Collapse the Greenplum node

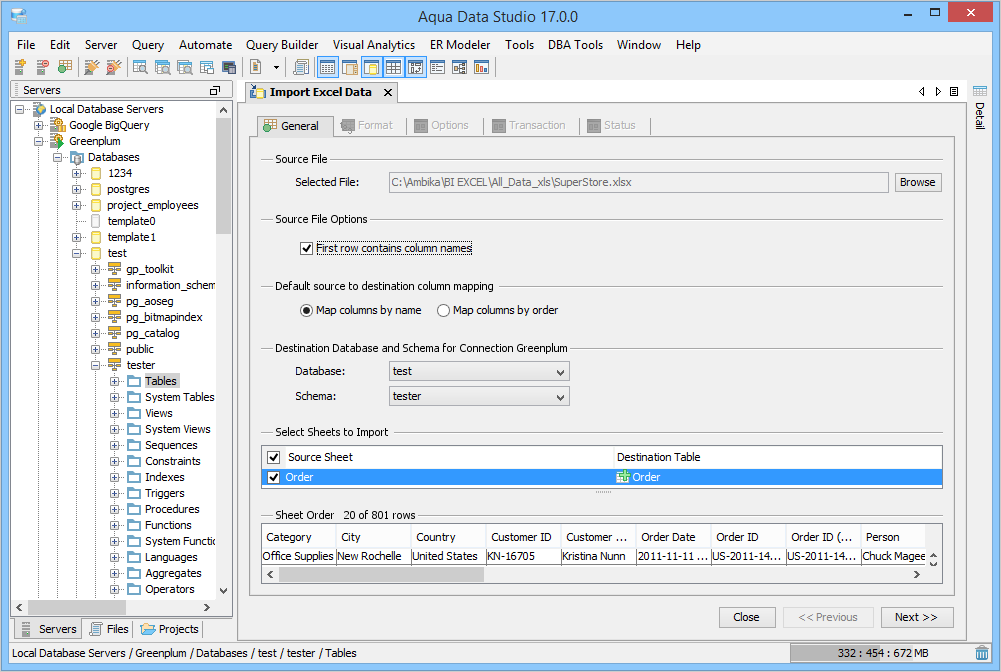coord(39,141)
